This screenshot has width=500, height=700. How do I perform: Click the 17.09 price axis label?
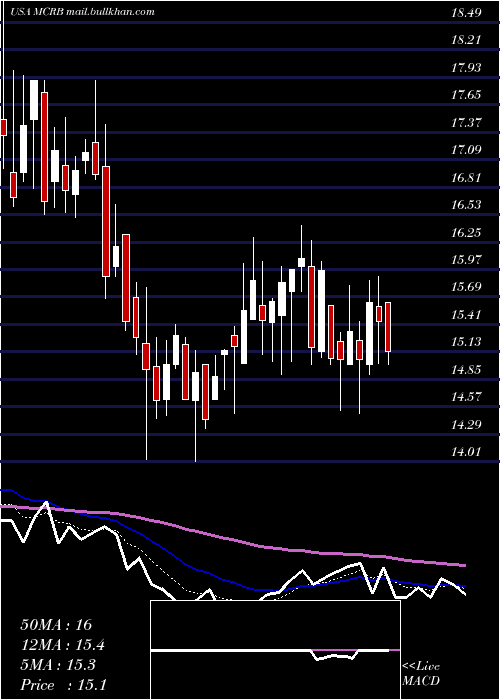click(466, 150)
